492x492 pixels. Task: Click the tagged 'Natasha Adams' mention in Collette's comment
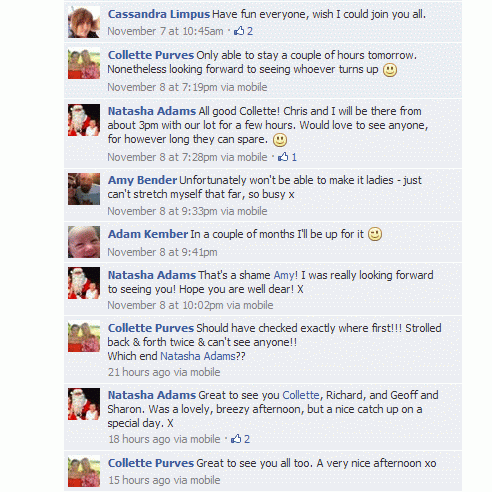pyautogui.click(x=198, y=356)
